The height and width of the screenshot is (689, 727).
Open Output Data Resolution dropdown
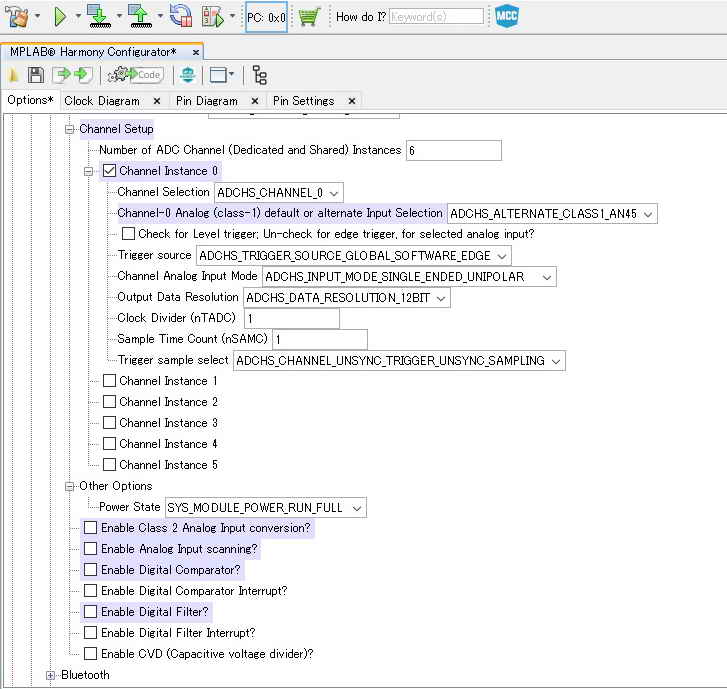[x=347, y=298]
